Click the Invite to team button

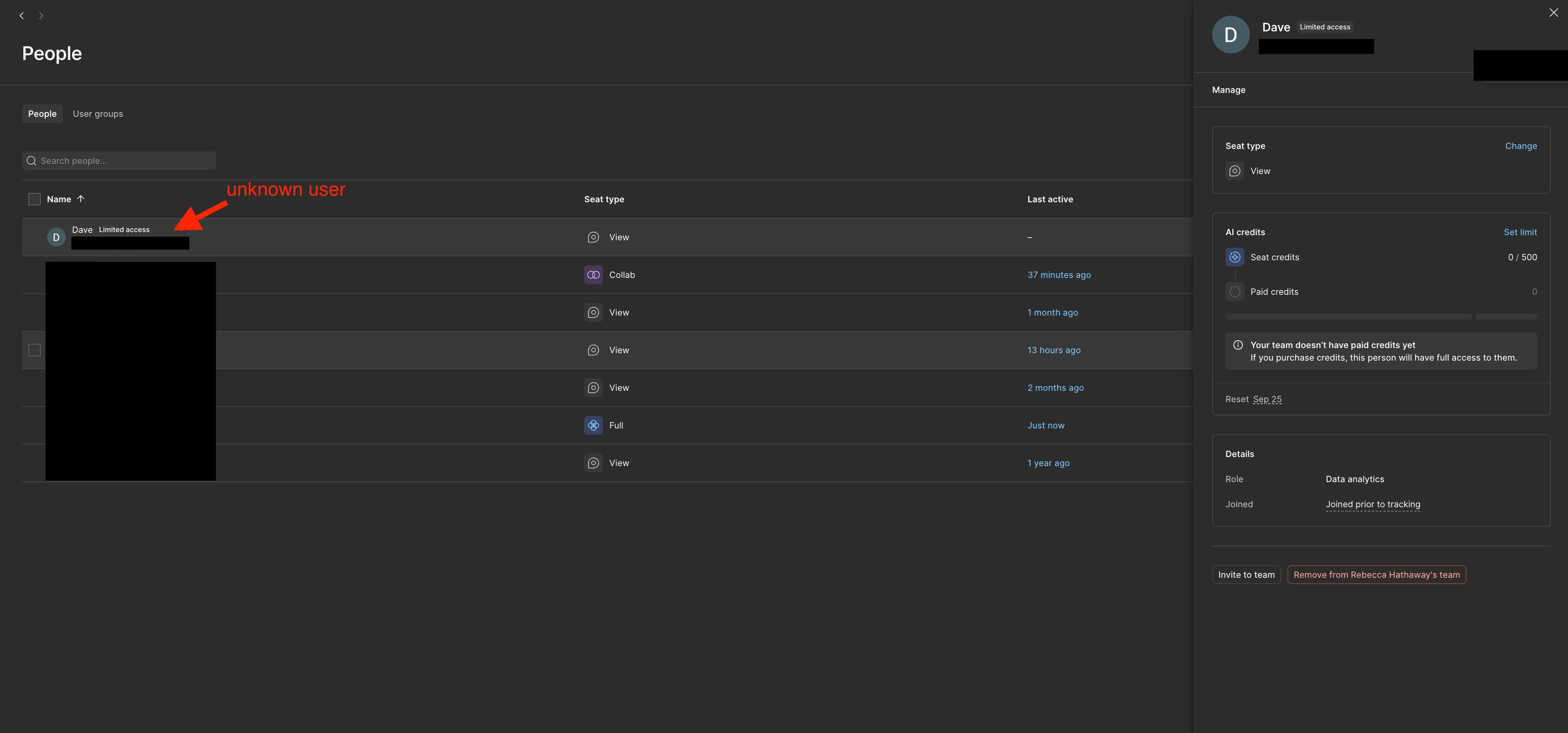(x=1246, y=575)
